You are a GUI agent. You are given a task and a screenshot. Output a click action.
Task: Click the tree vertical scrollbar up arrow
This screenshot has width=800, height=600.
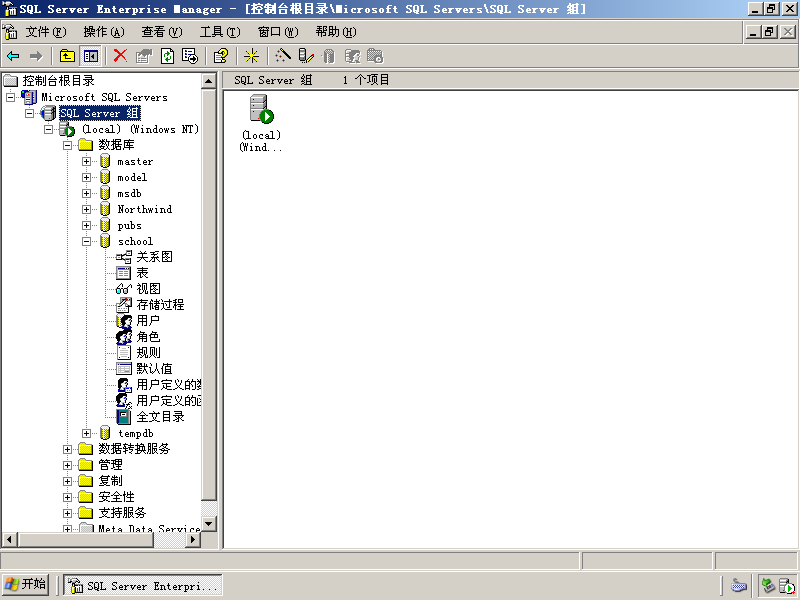click(x=208, y=81)
